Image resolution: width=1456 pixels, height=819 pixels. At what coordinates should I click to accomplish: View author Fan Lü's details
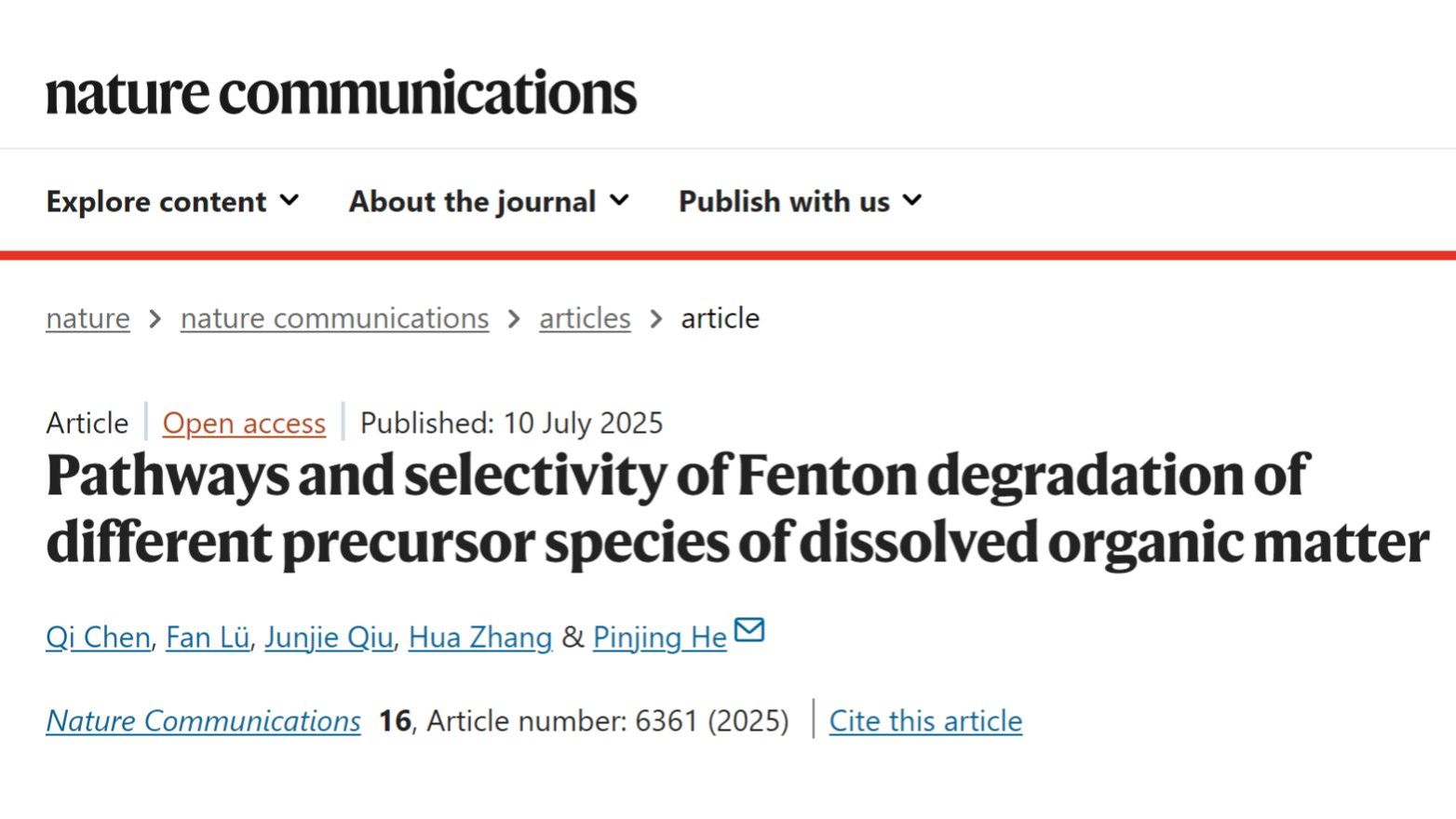(x=208, y=638)
